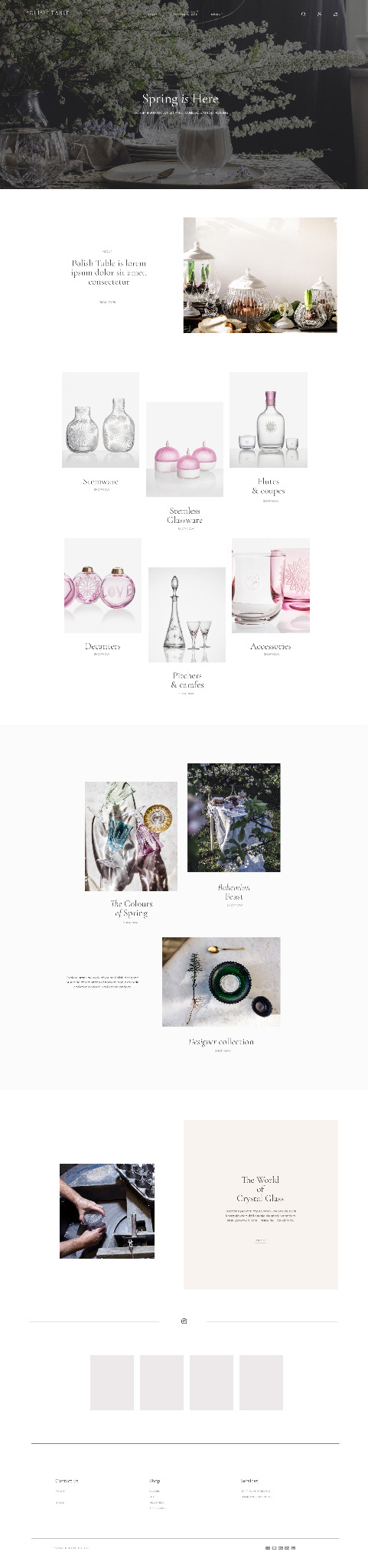The image size is (368, 1568).
Task: Open the user account icon
Action: [319, 14]
